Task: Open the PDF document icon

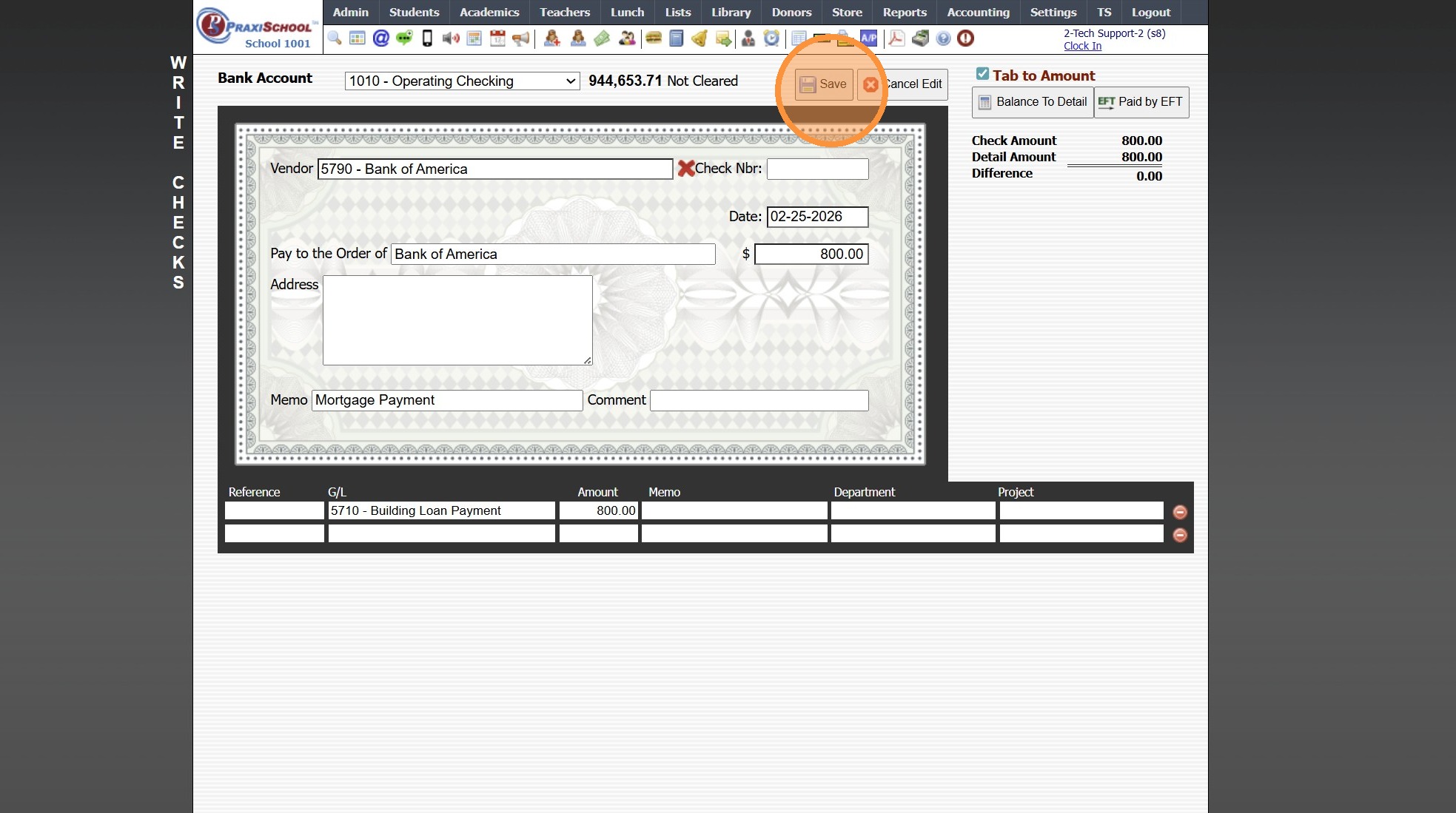Action: pos(896,38)
